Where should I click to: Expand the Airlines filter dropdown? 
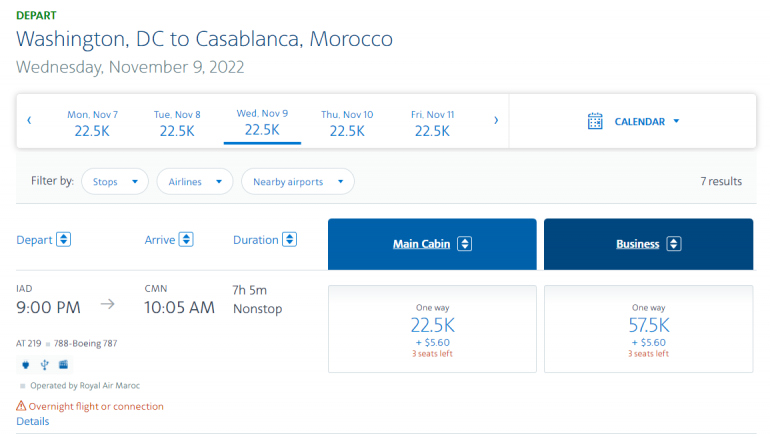195,181
